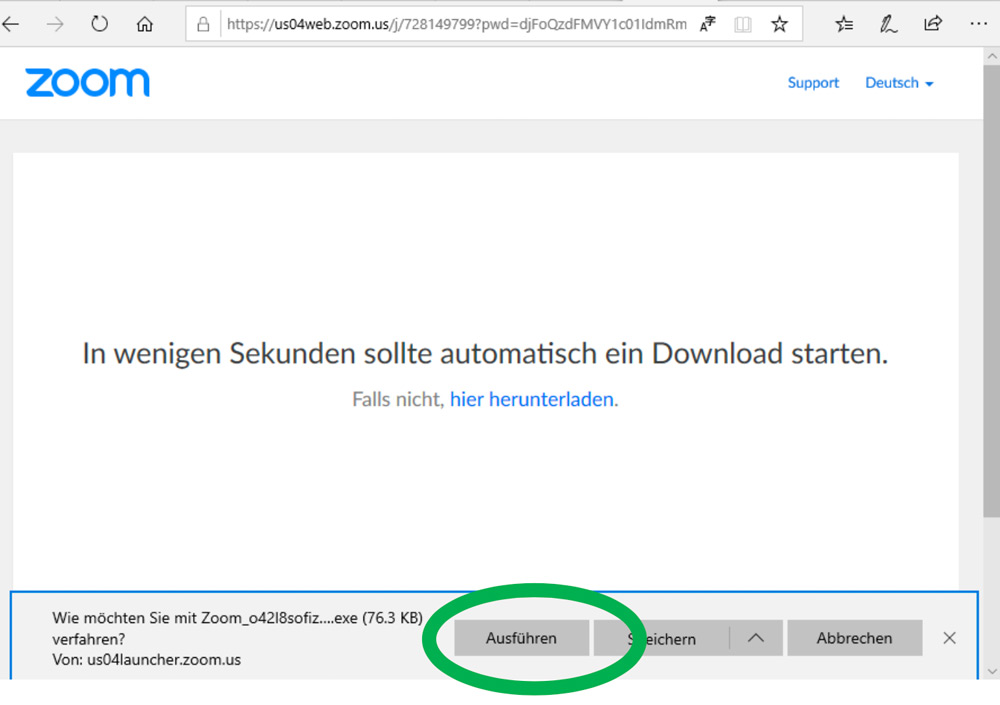Dismiss the download notification bar

(949, 638)
